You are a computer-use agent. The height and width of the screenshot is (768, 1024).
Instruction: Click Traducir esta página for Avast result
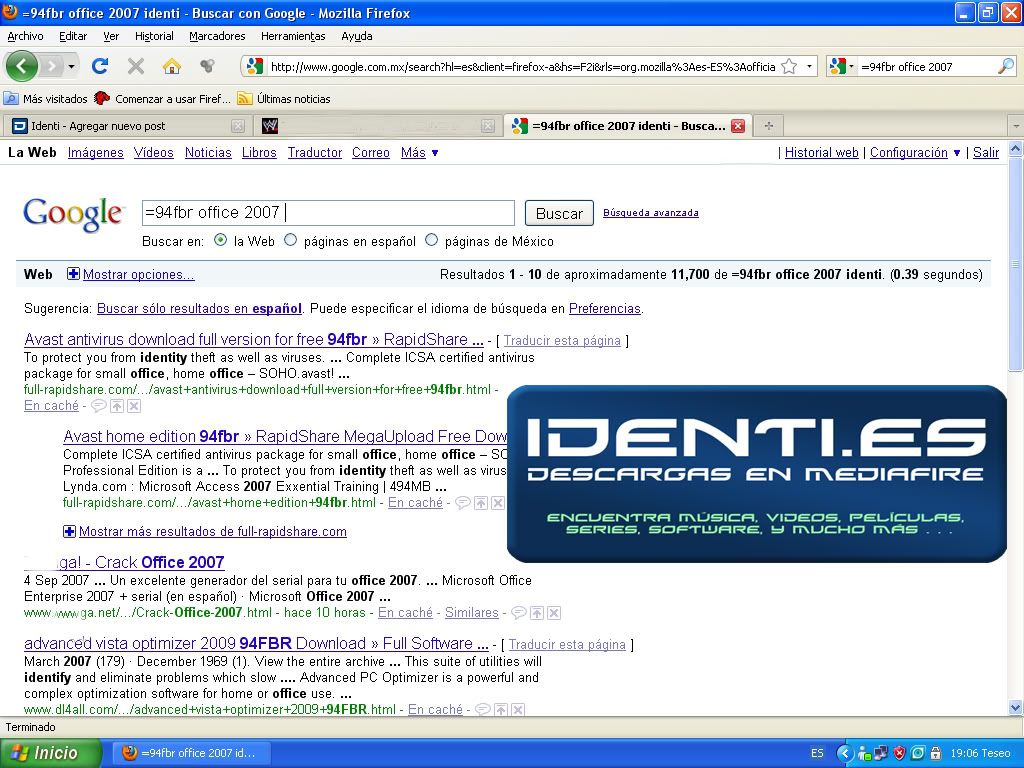562,340
